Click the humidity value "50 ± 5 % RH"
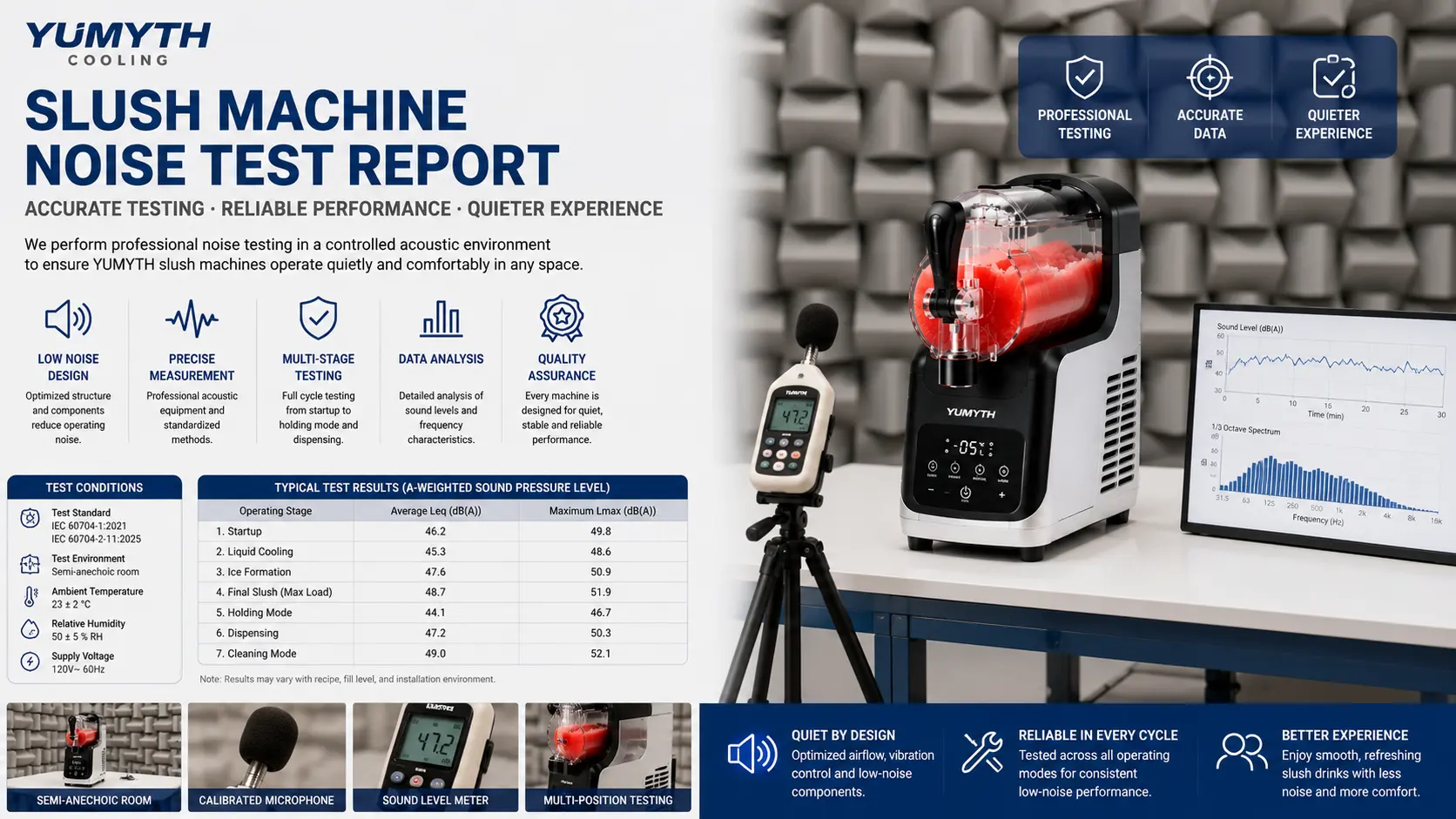 coord(77,636)
